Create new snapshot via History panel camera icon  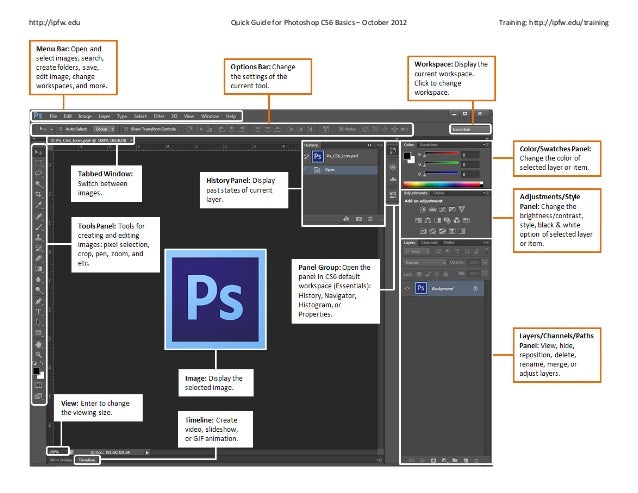point(359,219)
